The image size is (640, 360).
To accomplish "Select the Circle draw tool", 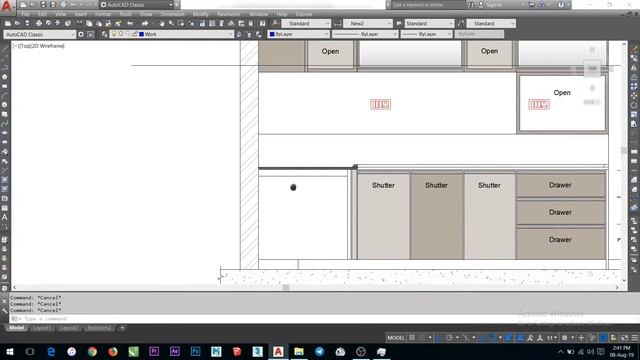I will click(x=4, y=105).
